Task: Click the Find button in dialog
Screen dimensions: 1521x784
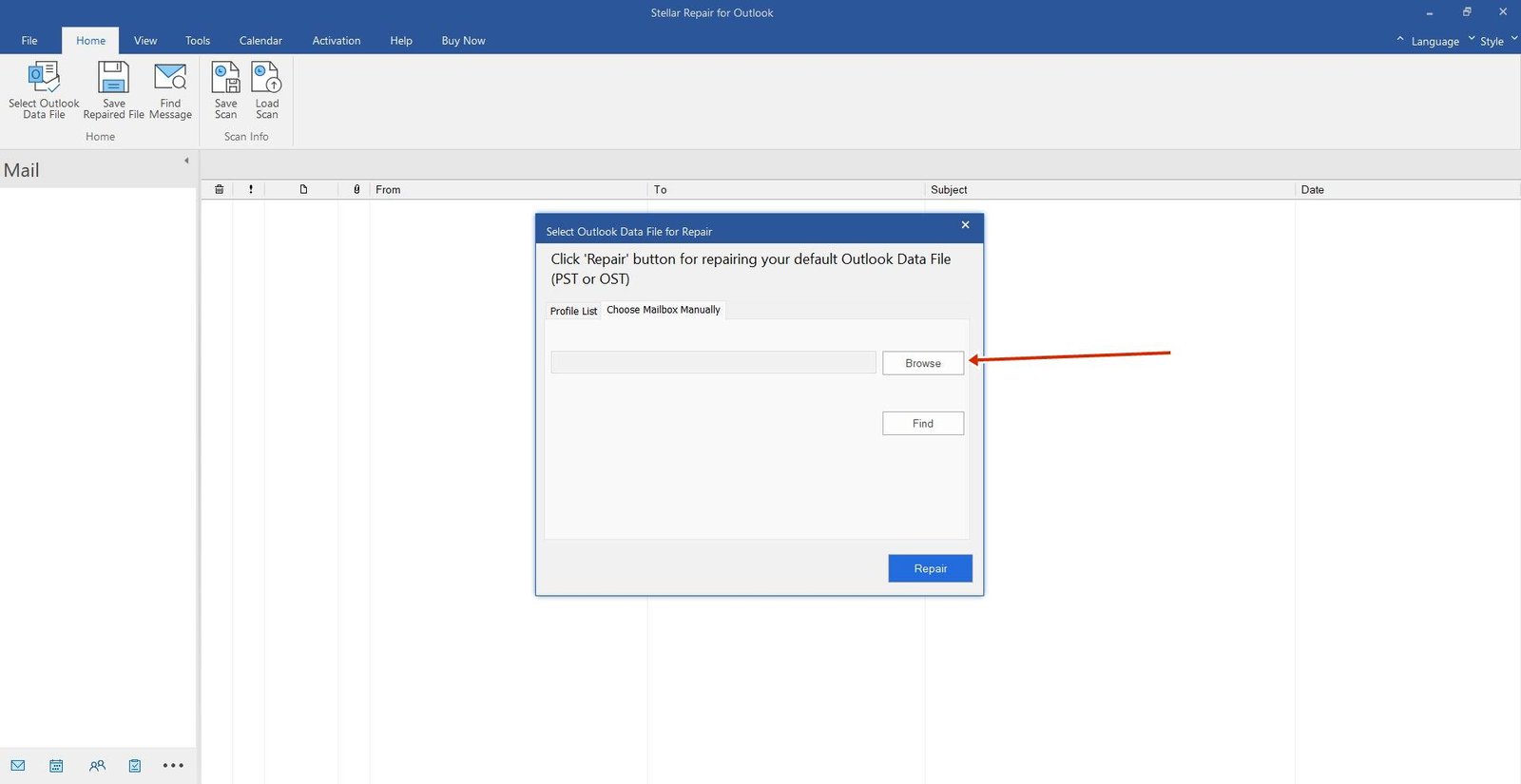Action: (922, 423)
